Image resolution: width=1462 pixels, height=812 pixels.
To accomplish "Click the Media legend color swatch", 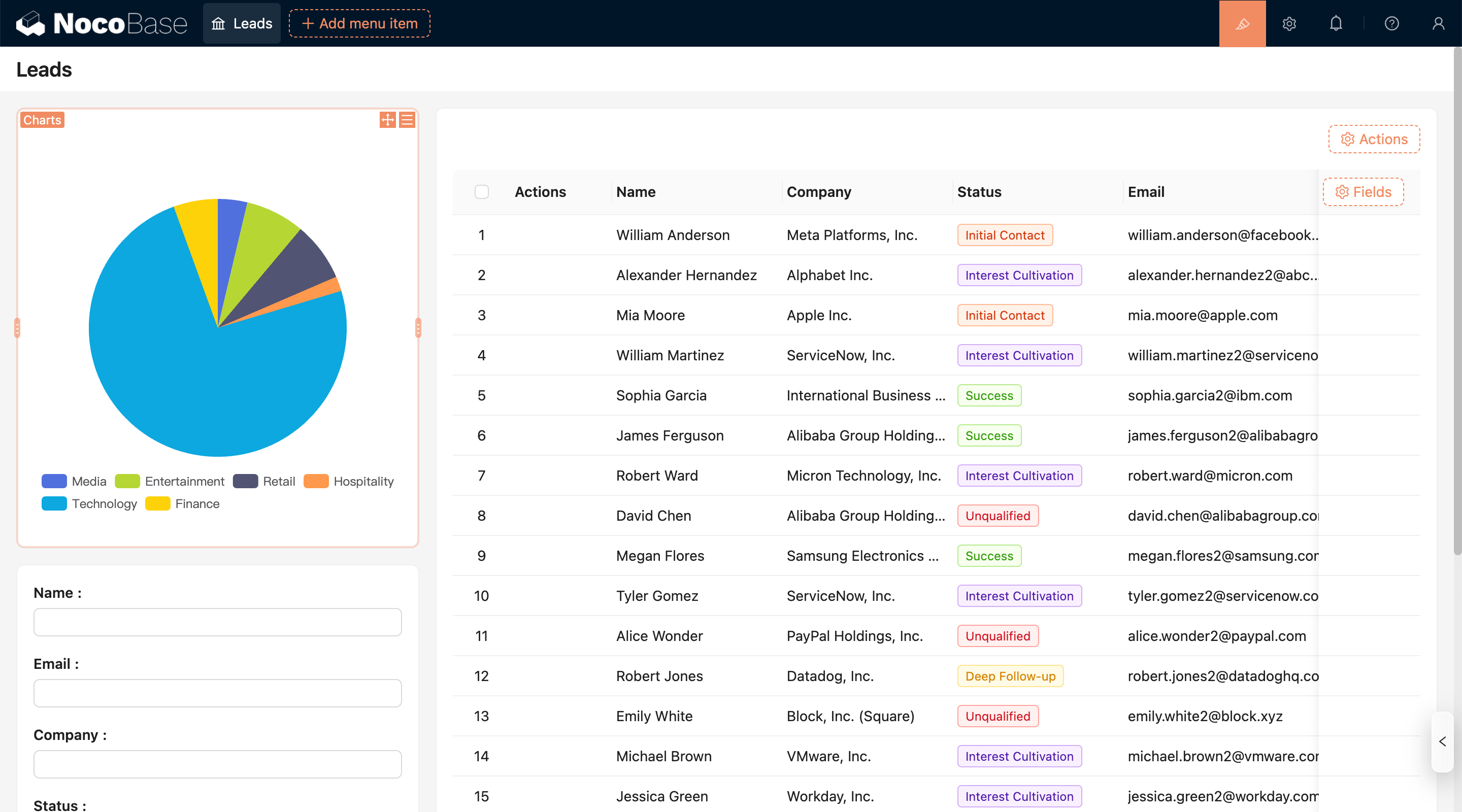I will coord(54,481).
